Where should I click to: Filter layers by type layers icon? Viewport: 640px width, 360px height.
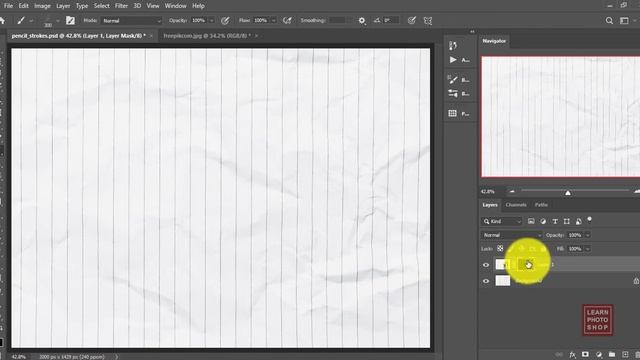click(555, 221)
